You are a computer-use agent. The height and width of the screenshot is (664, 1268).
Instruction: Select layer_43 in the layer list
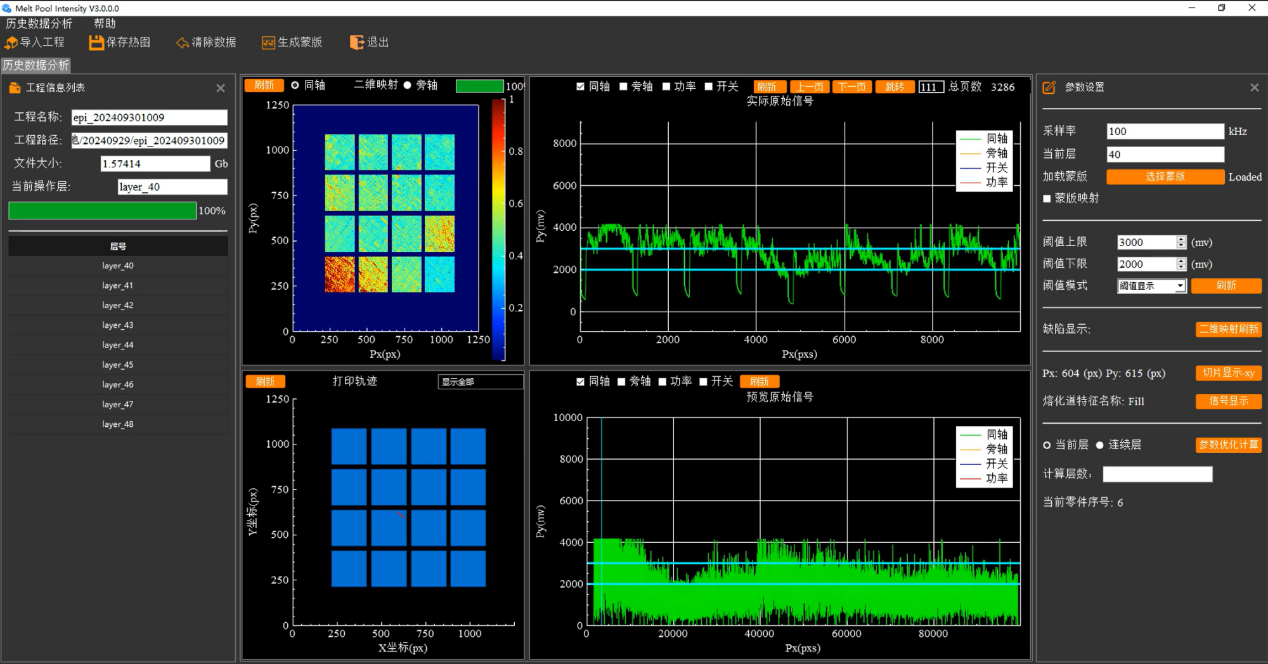(118, 325)
